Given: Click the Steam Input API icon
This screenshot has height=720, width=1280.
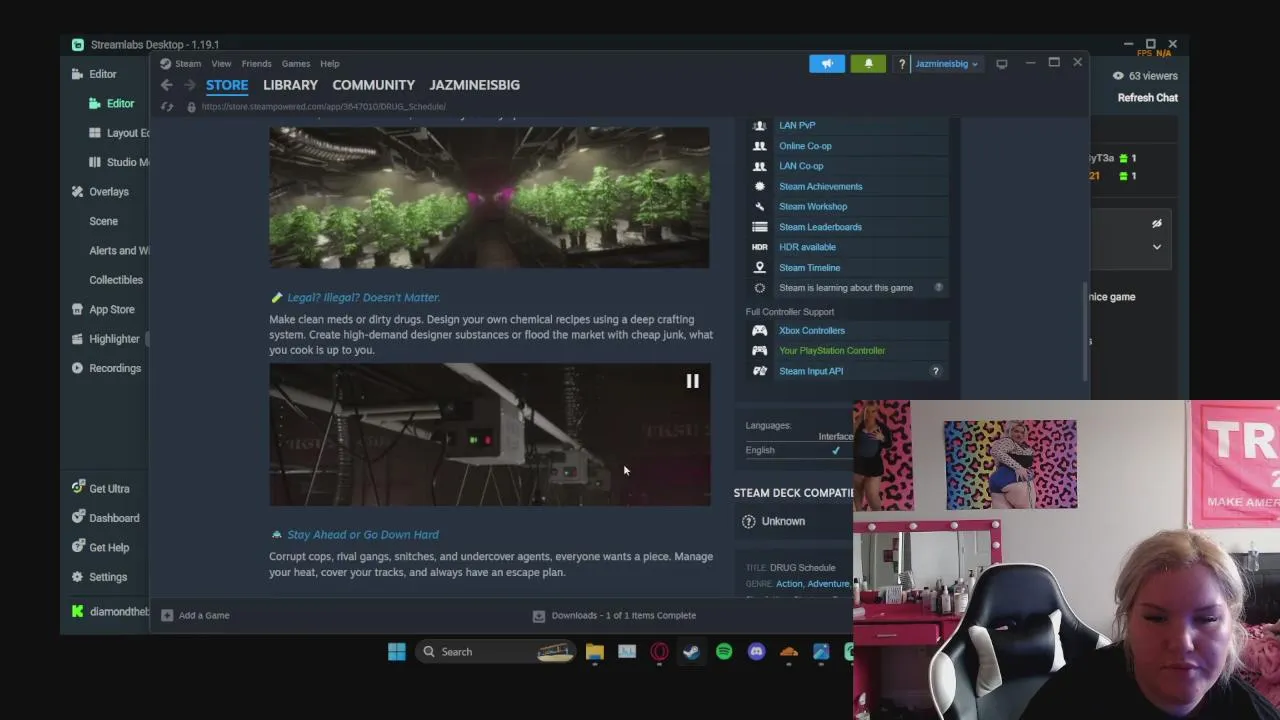Looking at the screenshot, I should point(759,371).
